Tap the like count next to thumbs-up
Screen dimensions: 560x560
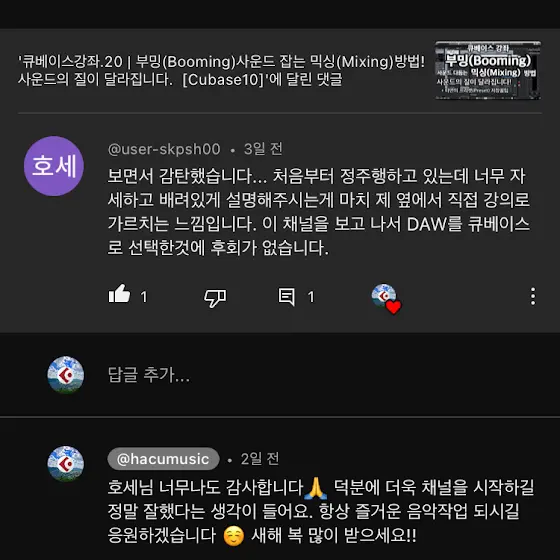tap(144, 297)
